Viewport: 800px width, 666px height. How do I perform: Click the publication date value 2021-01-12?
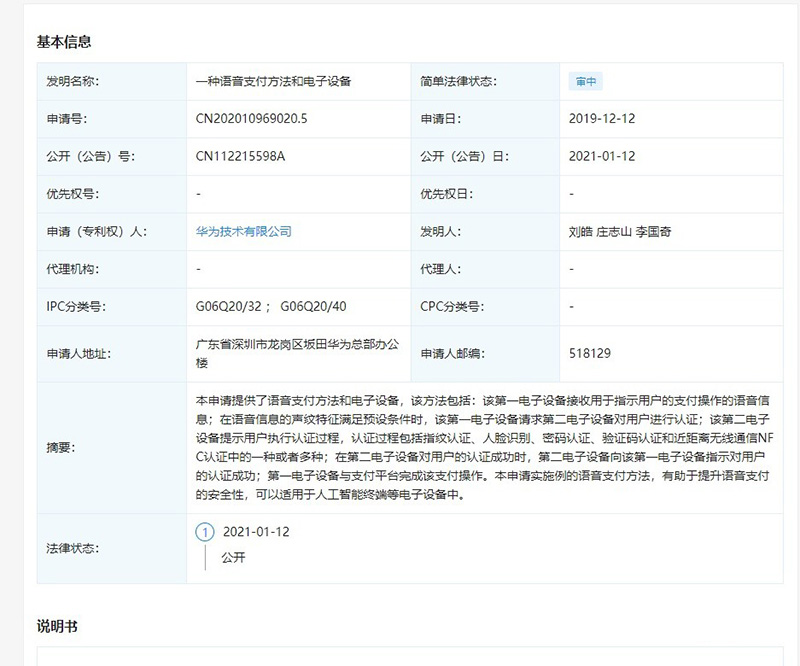click(602, 156)
